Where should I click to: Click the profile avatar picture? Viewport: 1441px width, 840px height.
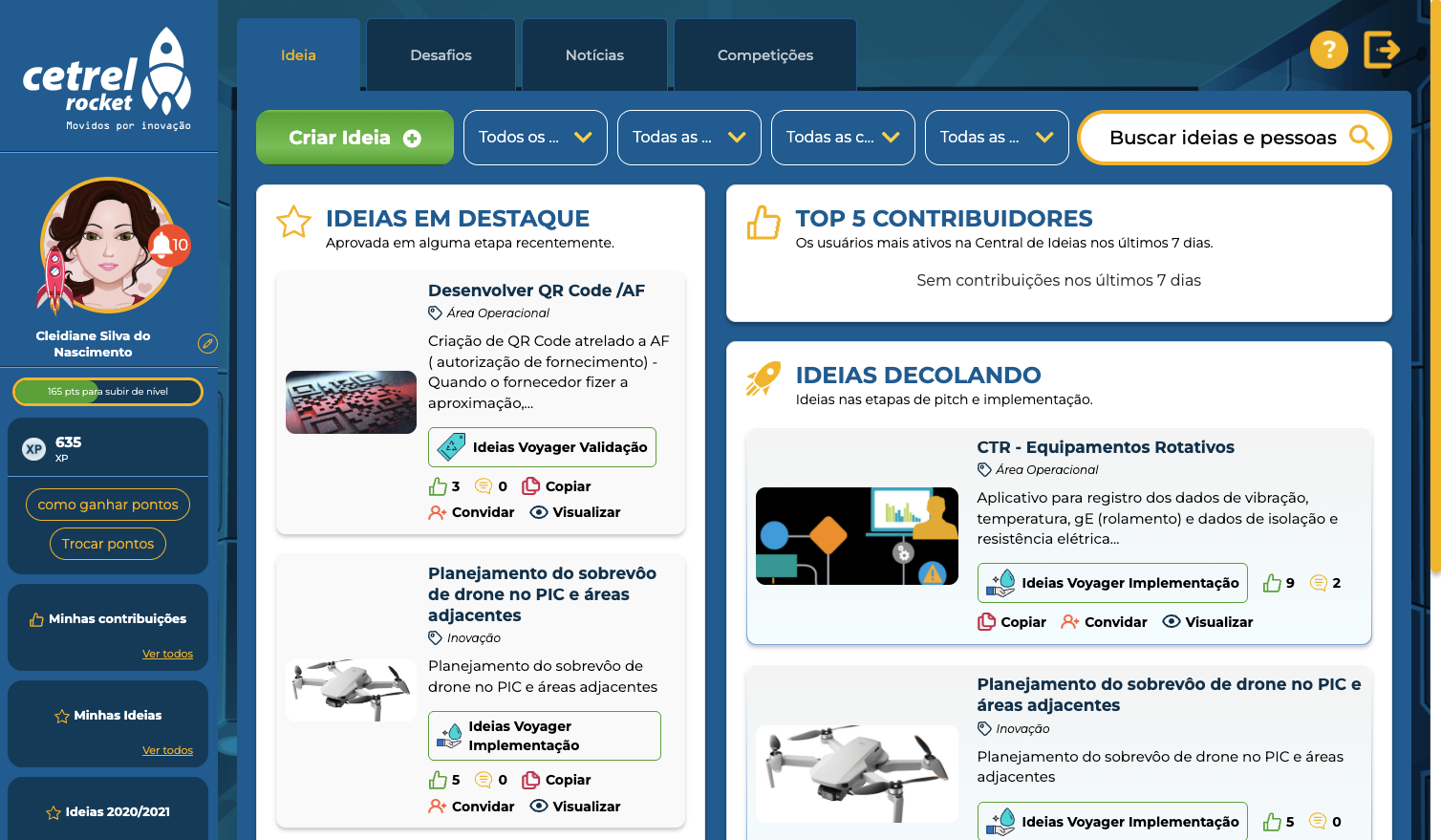107,246
